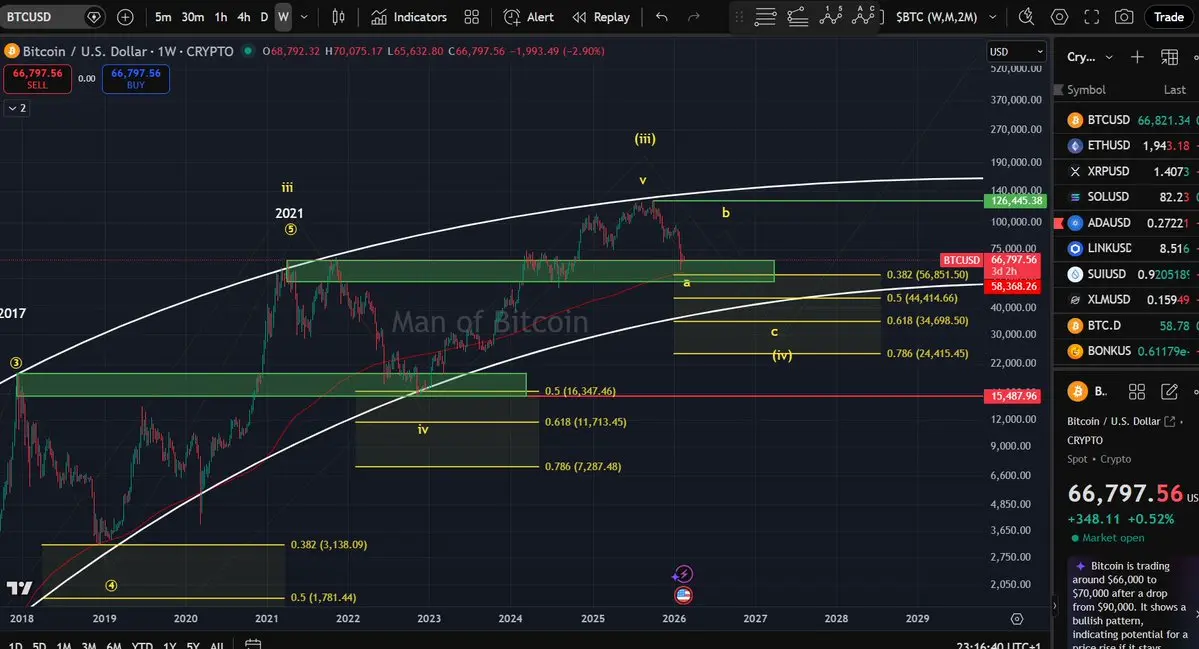The width and height of the screenshot is (1199, 649).
Task: Undo the last chart action
Action: [x=661, y=17]
